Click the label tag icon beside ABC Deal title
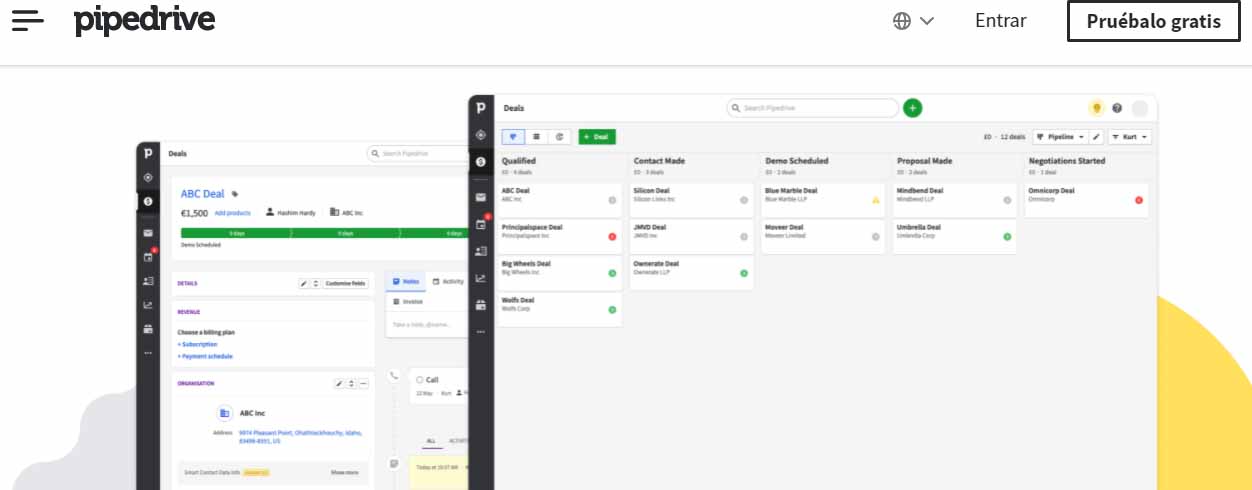 tap(236, 194)
